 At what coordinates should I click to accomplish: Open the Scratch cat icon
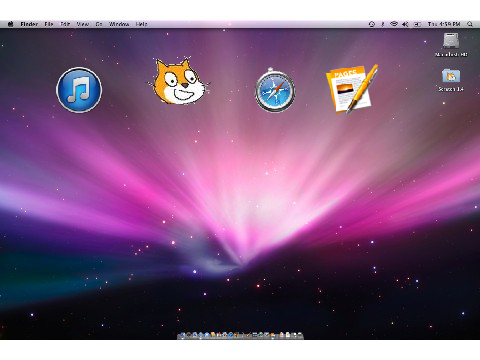coord(179,81)
